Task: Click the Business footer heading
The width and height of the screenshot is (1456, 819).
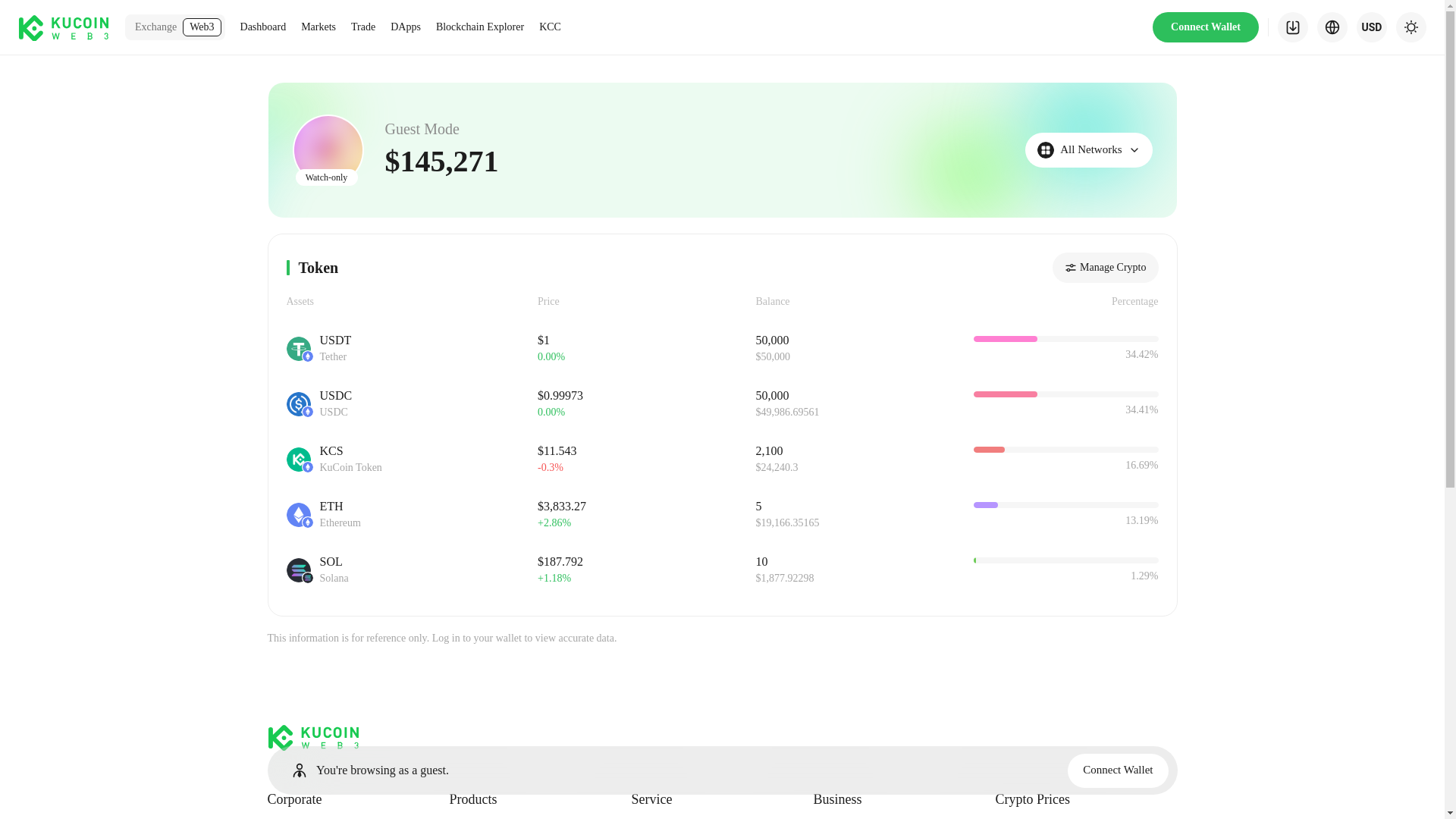Action: pos(837,799)
